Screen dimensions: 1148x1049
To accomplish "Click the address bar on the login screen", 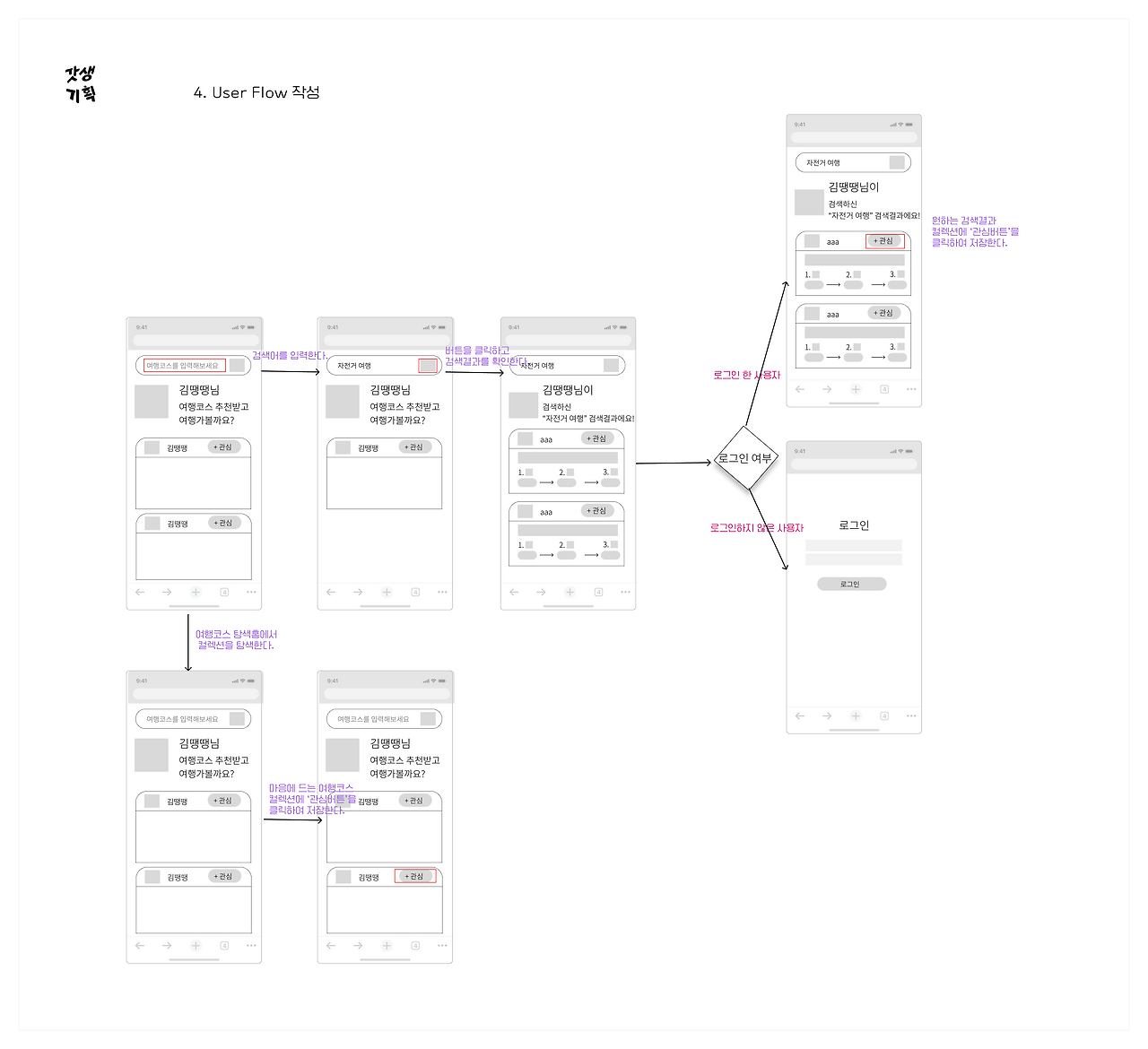I will pyautogui.click(x=854, y=464).
